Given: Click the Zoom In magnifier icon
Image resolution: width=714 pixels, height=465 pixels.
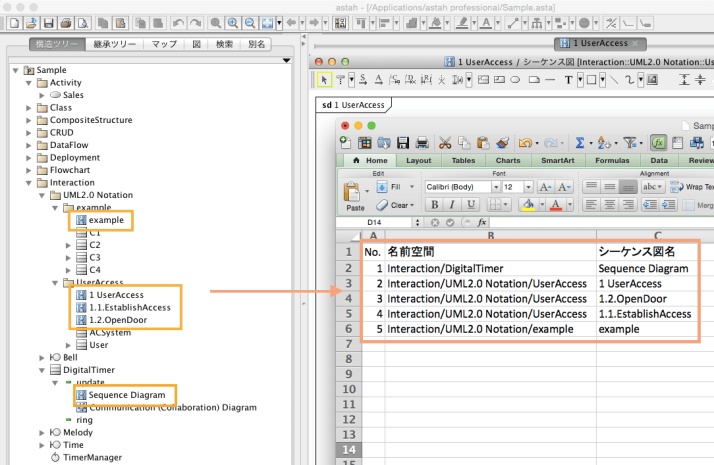Looking at the screenshot, I should click(x=231, y=22).
